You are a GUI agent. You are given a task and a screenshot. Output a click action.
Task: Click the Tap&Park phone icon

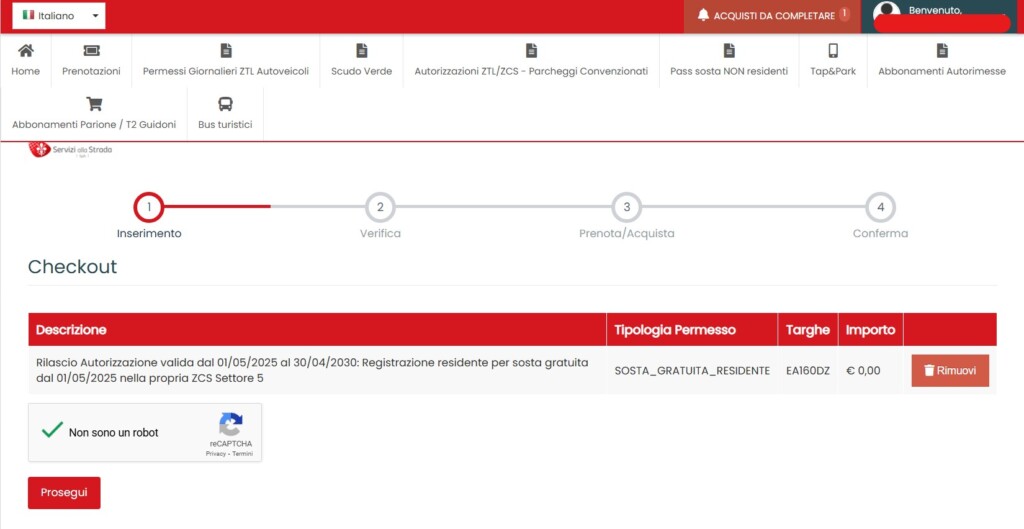832,50
